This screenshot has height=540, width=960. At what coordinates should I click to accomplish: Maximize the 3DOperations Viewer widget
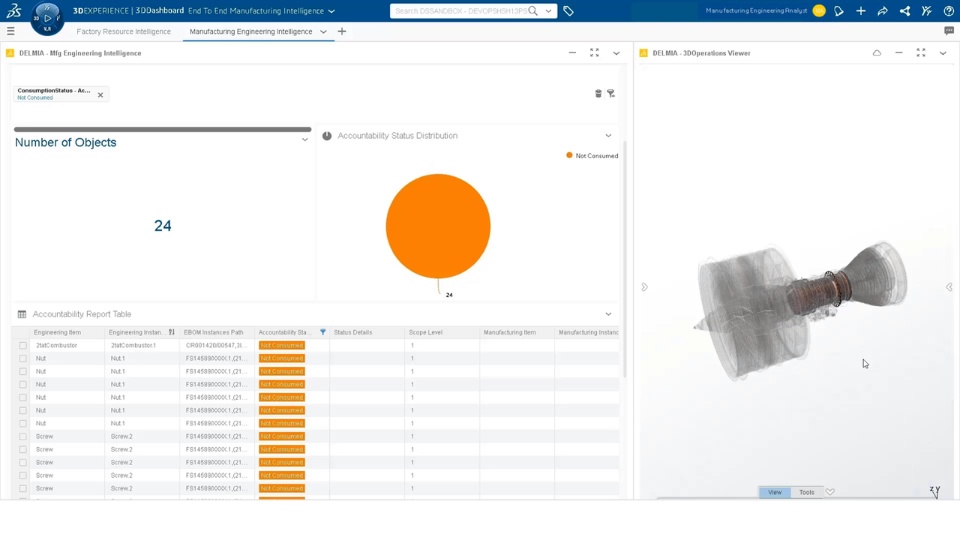(921, 53)
